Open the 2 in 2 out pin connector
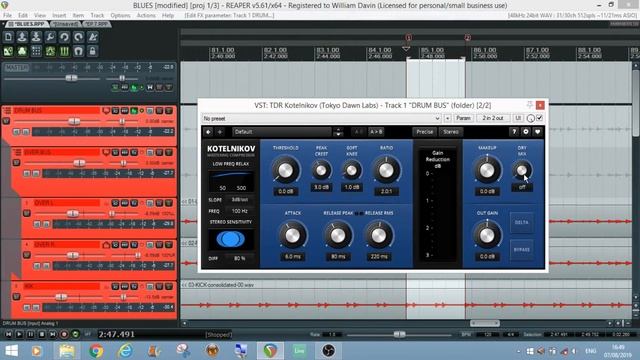The height and width of the screenshot is (360, 640). [493, 118]
